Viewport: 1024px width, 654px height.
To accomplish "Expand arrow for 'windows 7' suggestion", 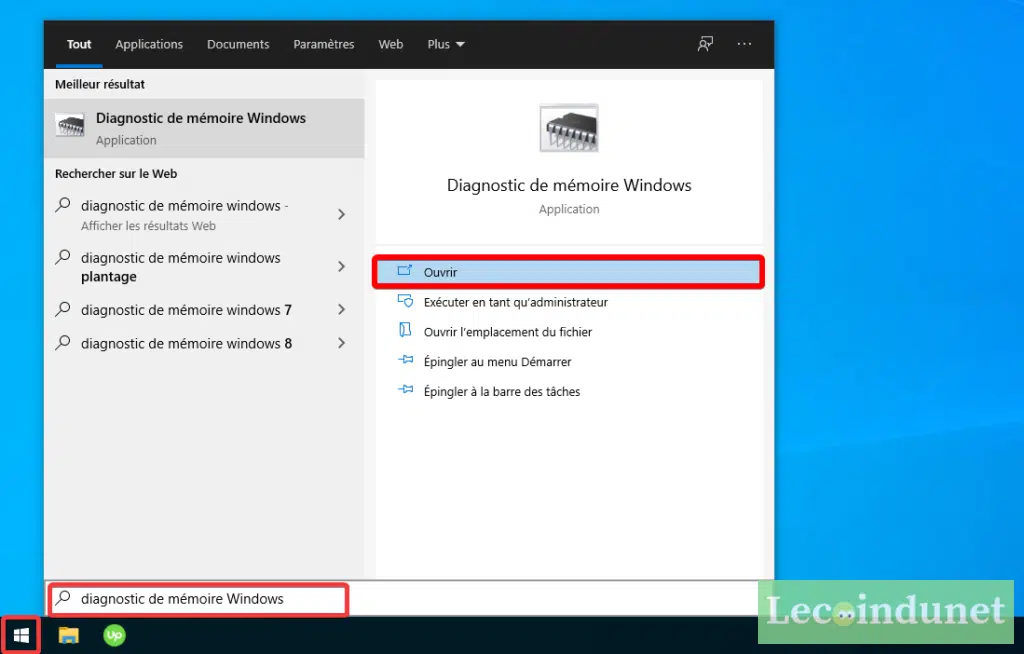I will coord(342,310).
